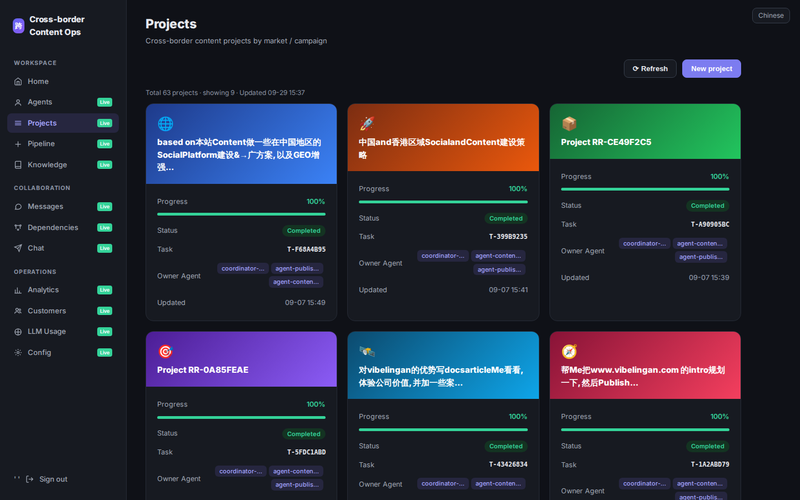Click the updated time 09-07 15:49

click(x=305, y=303)
